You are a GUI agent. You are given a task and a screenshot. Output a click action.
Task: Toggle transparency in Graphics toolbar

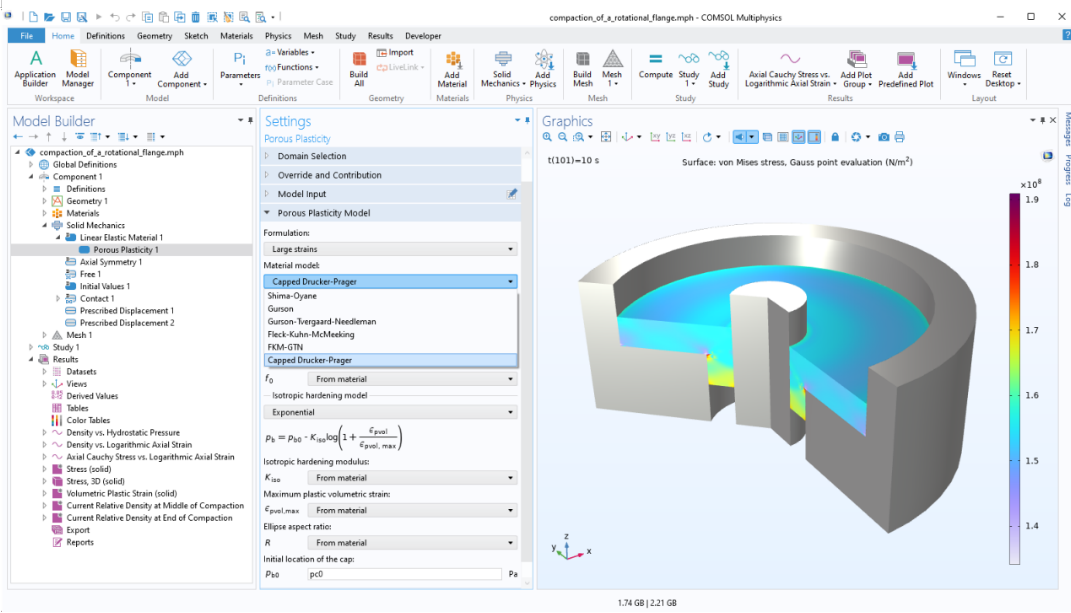pos(768,137)
